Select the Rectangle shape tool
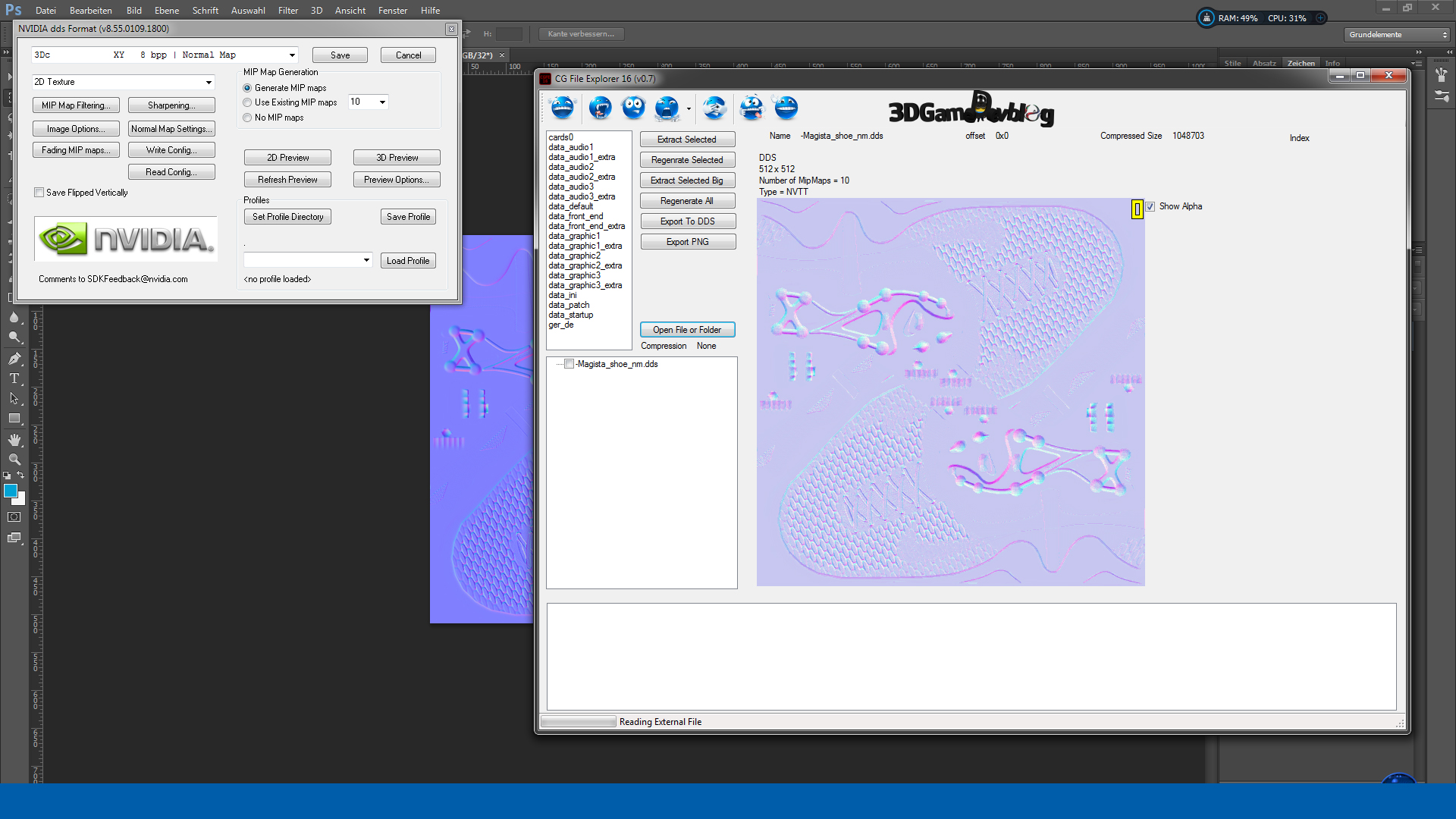Screen dimensions: 1456x819 (14, 419)
